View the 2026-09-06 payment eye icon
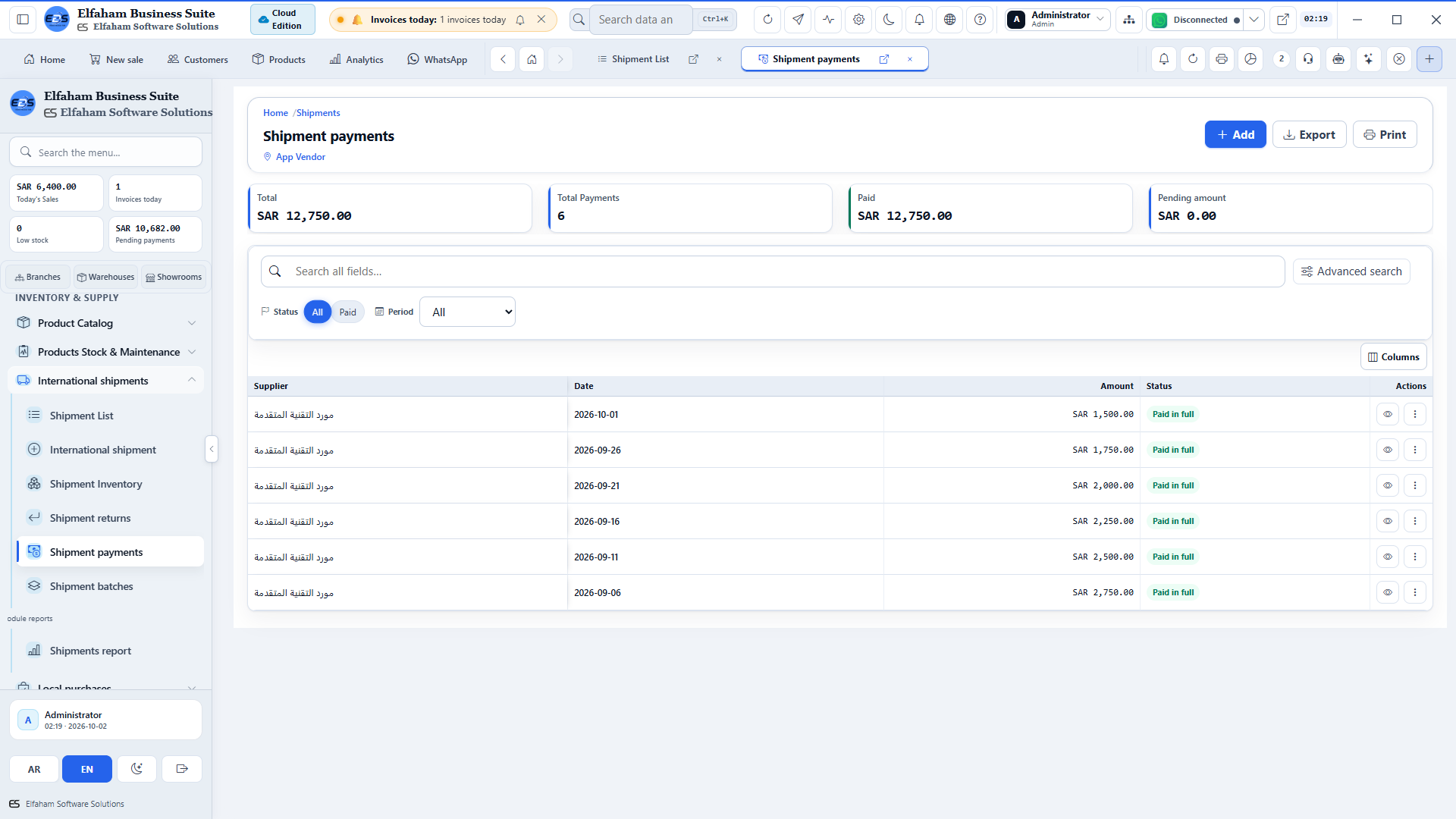Viewport: 1456px width, 819px height. (x=1388, y=593)
